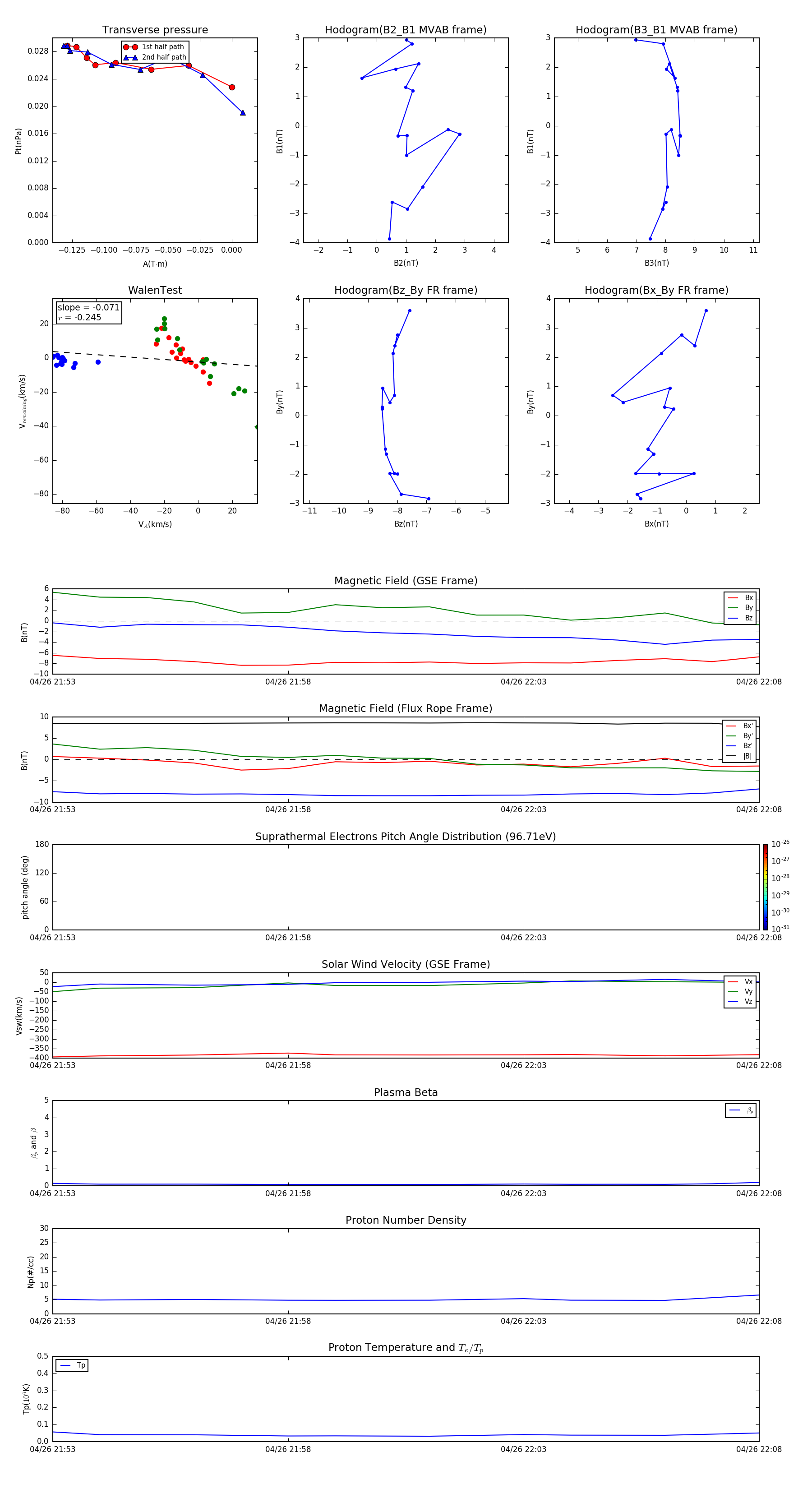
Task: Click 'B3(nT)' x-axis label
Action: tap(656, 263)
